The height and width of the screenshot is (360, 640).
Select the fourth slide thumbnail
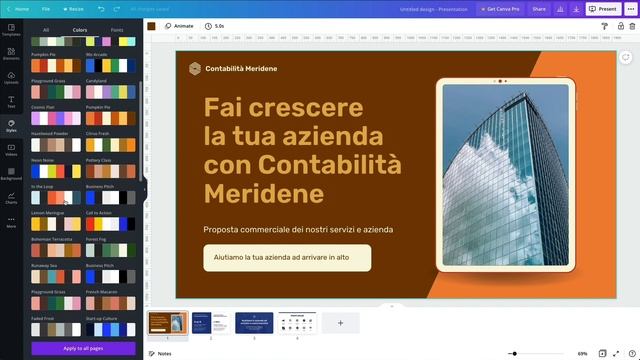(297, 323)
